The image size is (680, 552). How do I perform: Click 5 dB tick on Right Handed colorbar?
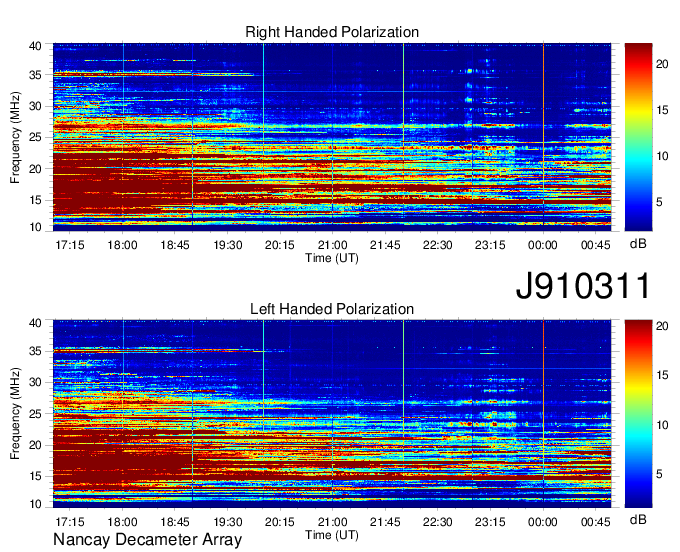tap(659, 202)
